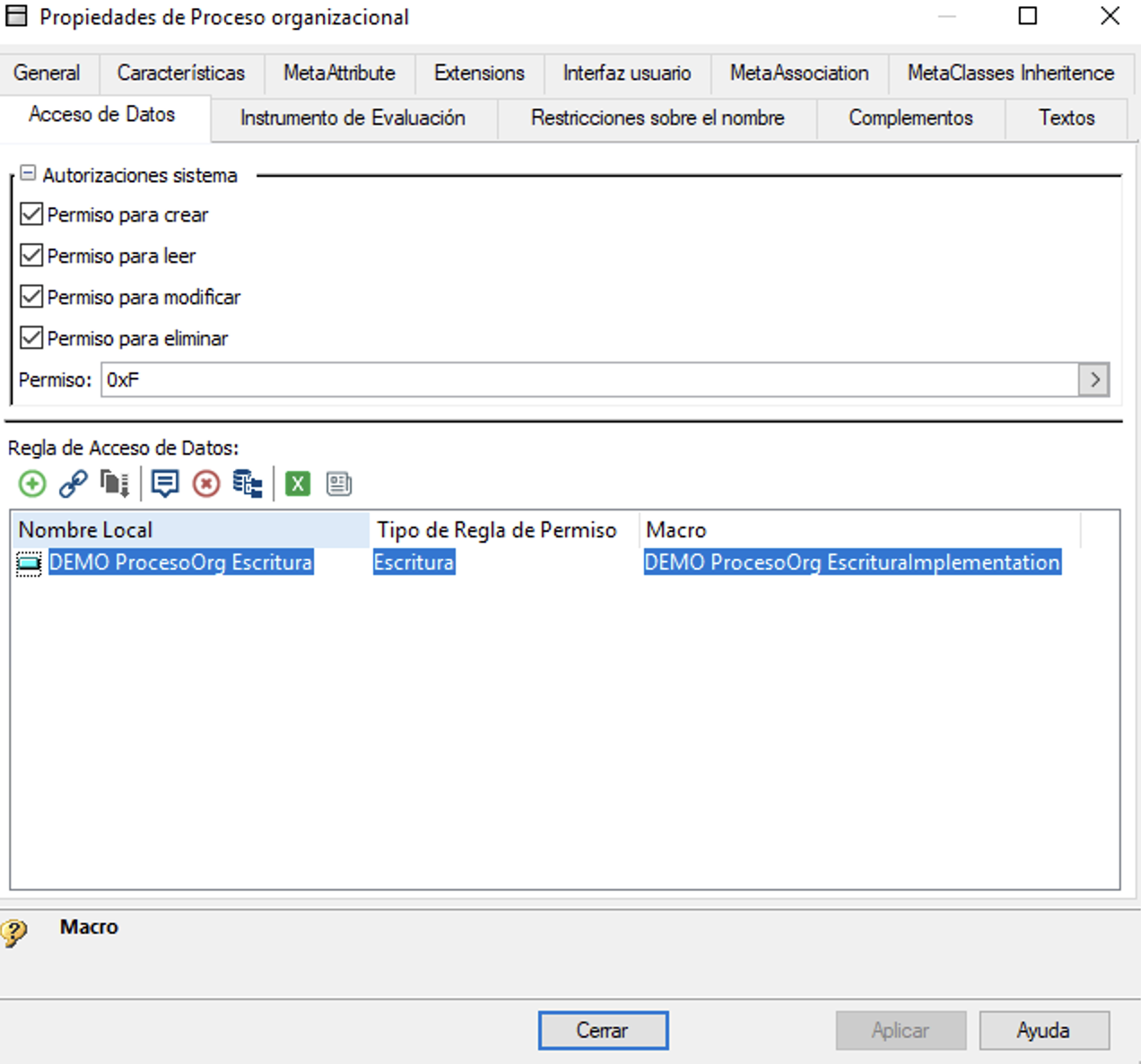Click the 'Escritura' rule type cell

tap(414, 563)
